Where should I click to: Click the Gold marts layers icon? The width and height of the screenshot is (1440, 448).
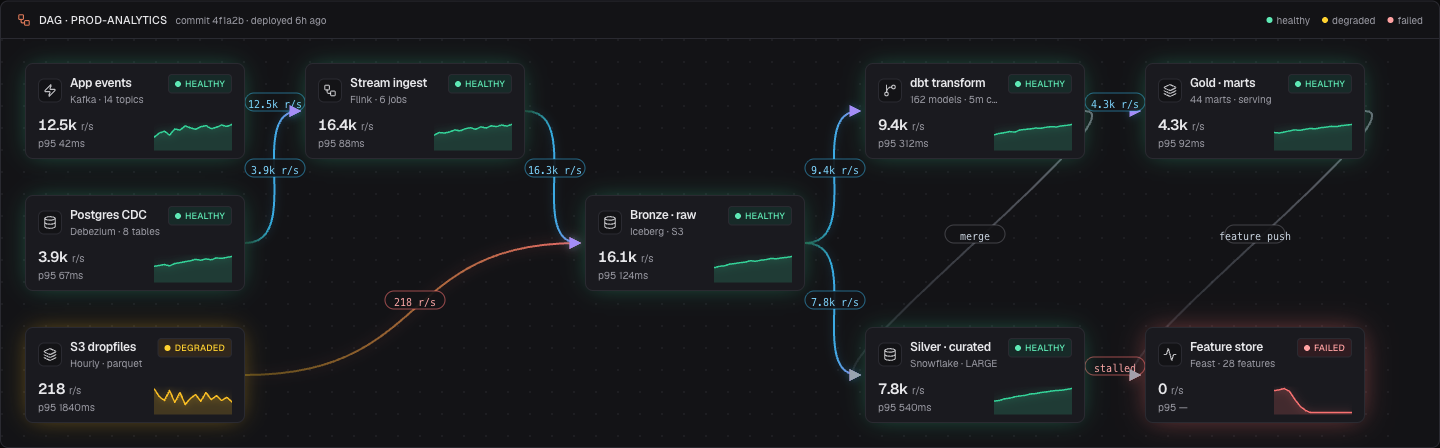(1169, 90)
